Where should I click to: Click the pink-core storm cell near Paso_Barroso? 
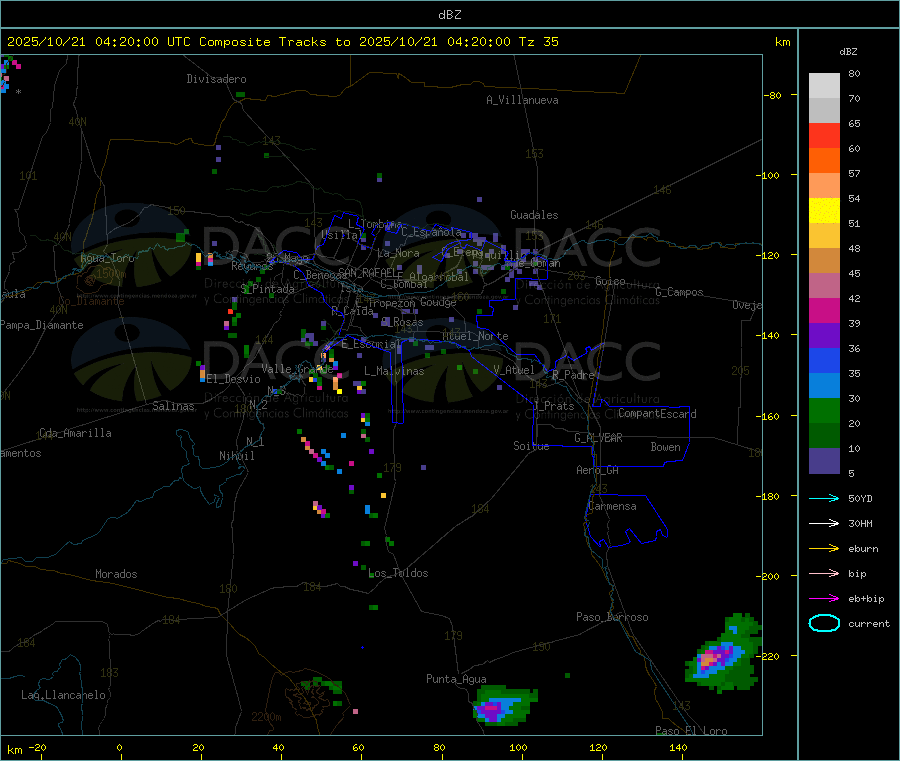coord(723,654)
